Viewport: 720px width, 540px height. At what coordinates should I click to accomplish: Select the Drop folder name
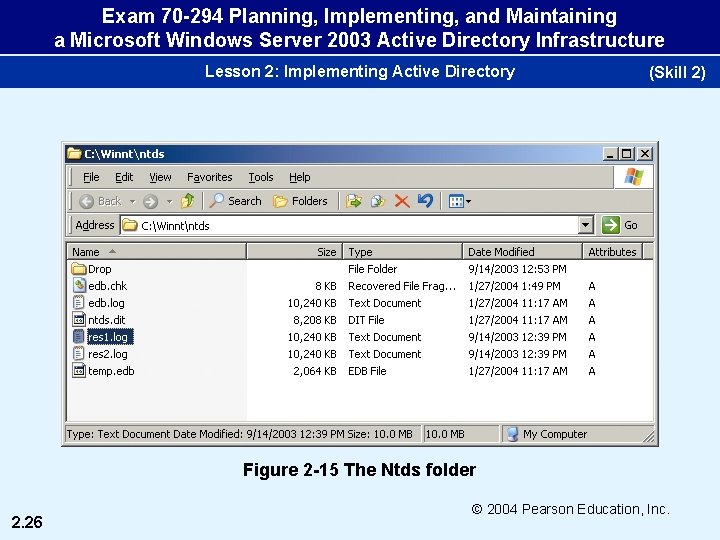(x=100, y=269)
